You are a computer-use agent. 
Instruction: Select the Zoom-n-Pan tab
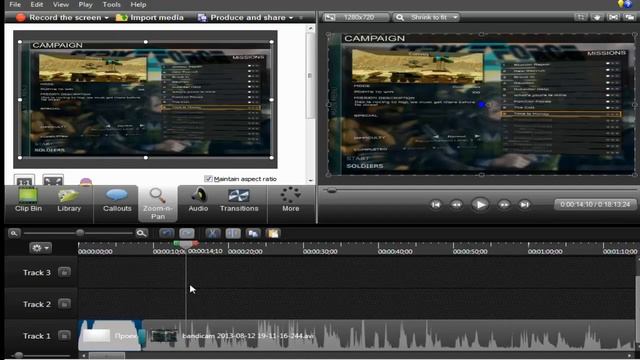pyautogui.click(x=158, y=203)
